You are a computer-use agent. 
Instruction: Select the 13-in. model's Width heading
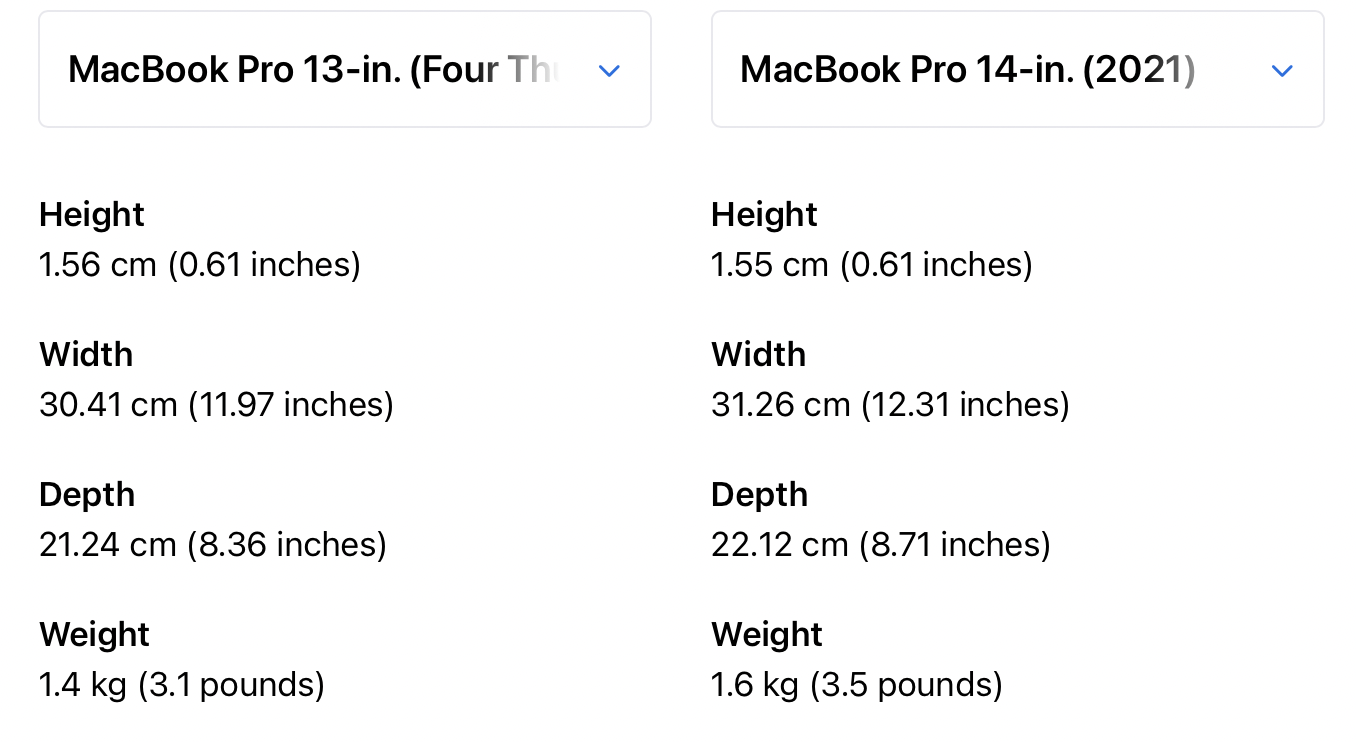point(86,355)
